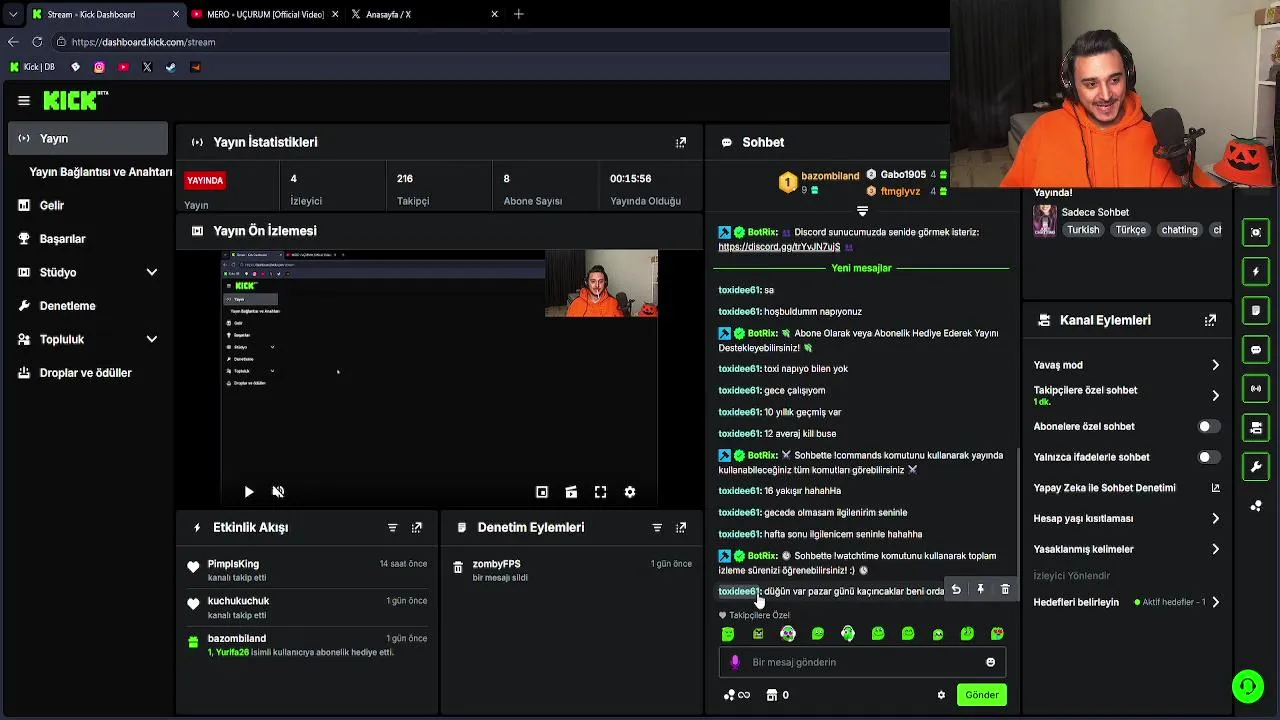Switch to Anasayfa / X tab
The width and height of the screenshot is (1280, 720).
(424, 14)
